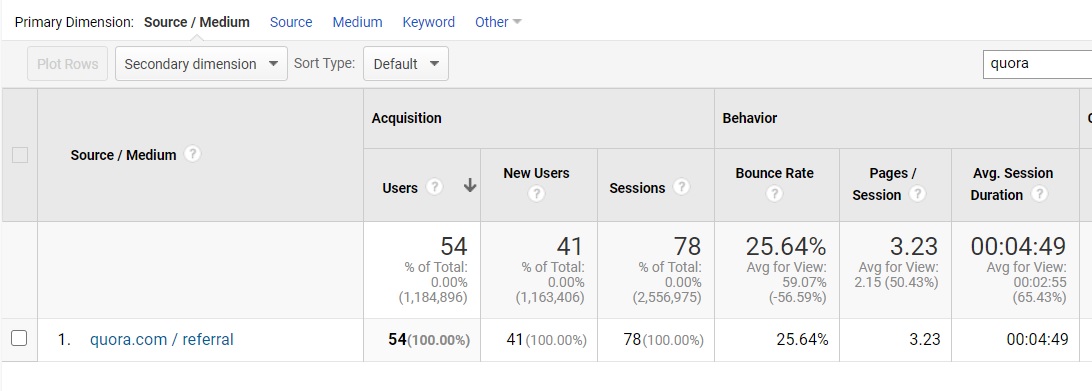Click the summary duration 00:04:49
The height and width of the screenshot is (391, 1092).
(x=1018, y=246)
